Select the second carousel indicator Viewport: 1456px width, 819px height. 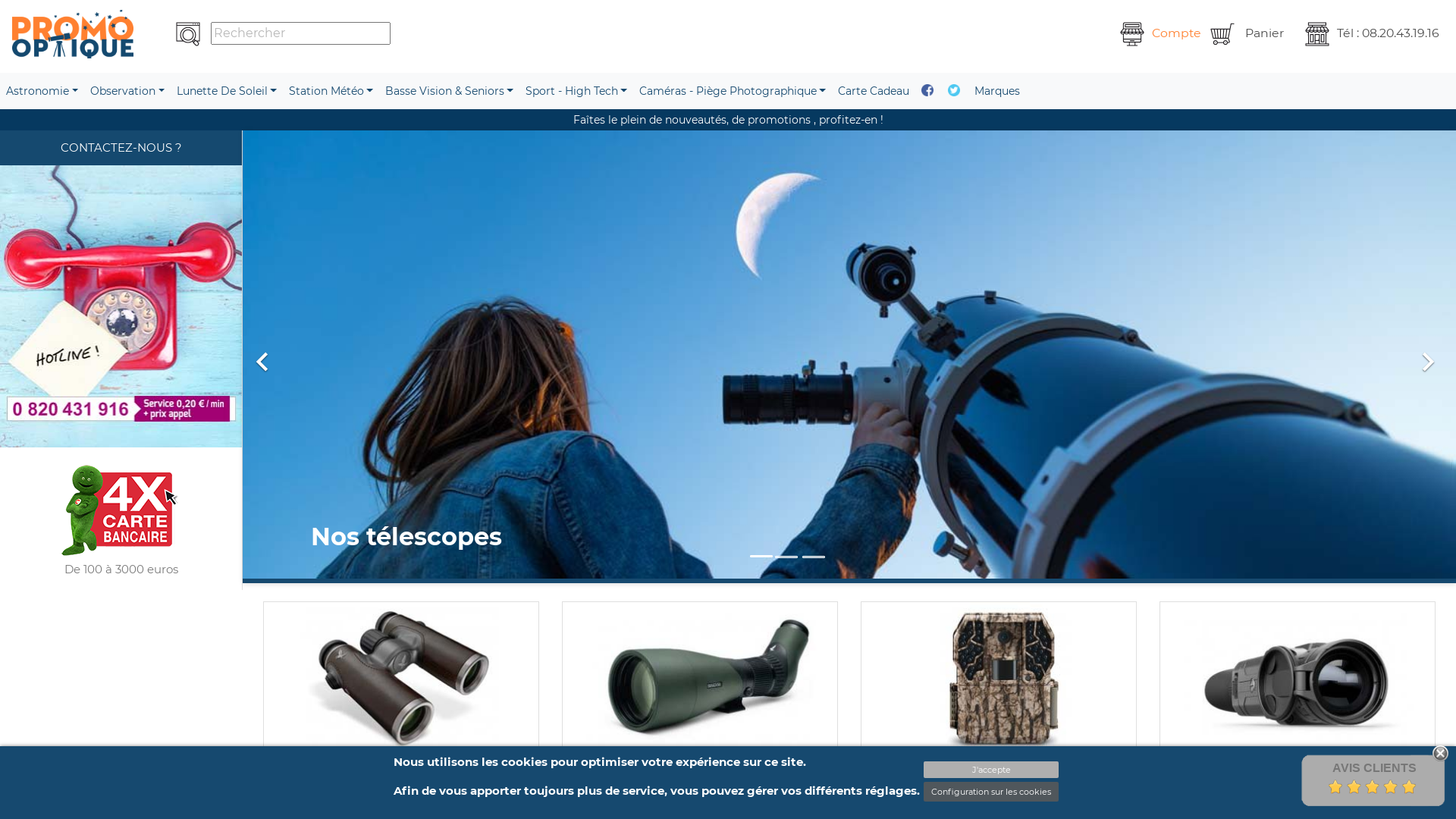[x=787, y=557]
